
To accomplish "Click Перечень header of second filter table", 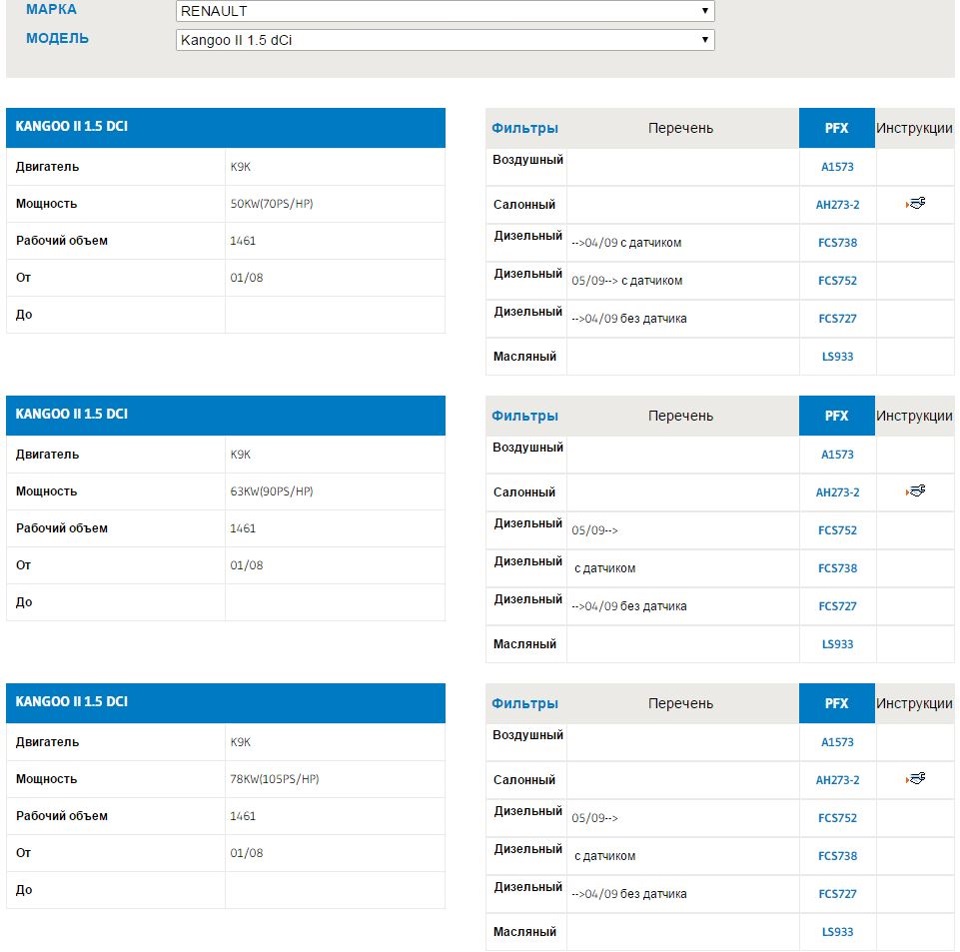I will tap(680, 416).
